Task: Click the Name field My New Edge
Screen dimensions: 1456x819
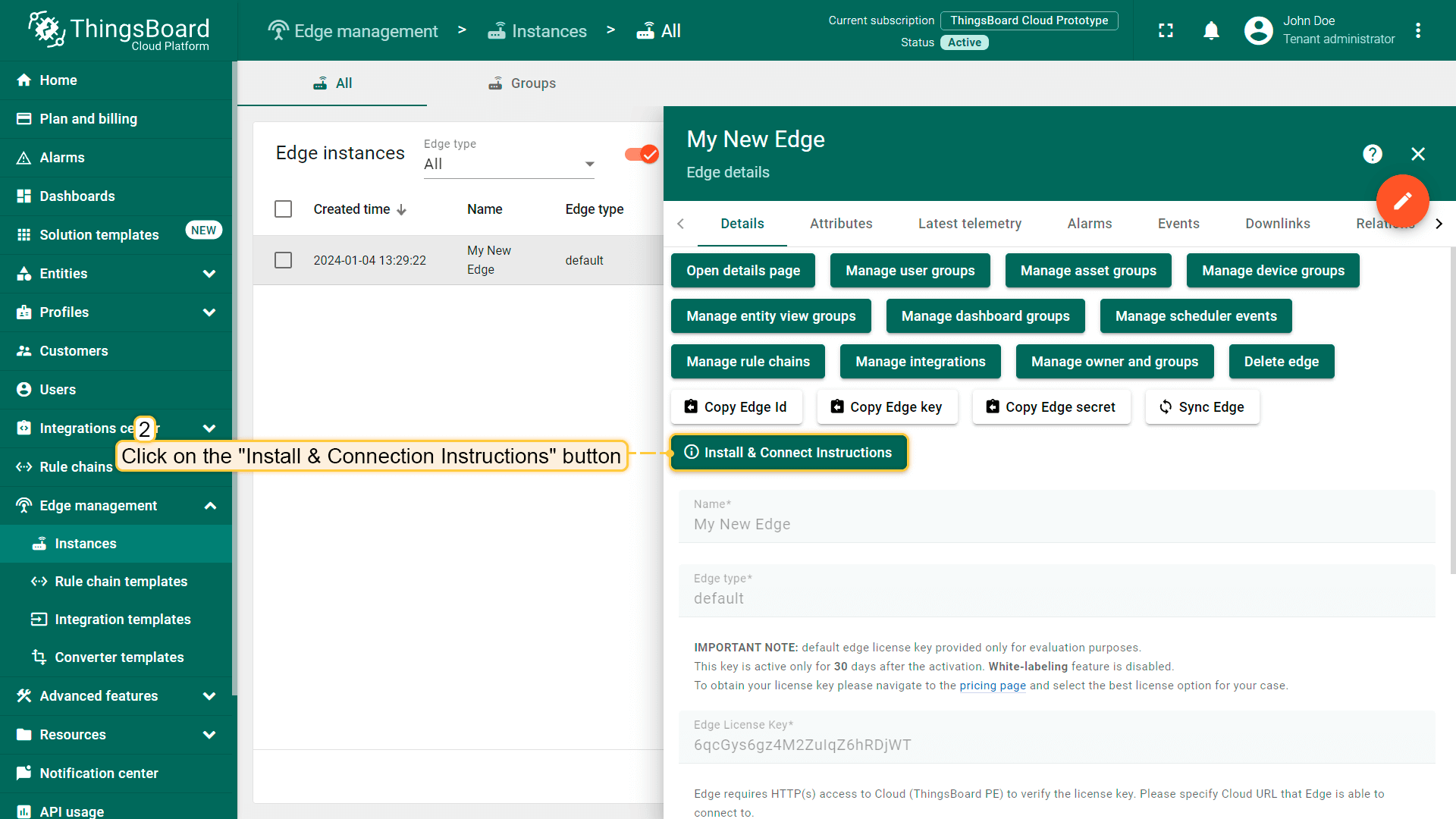Action: click(1056, 516)
